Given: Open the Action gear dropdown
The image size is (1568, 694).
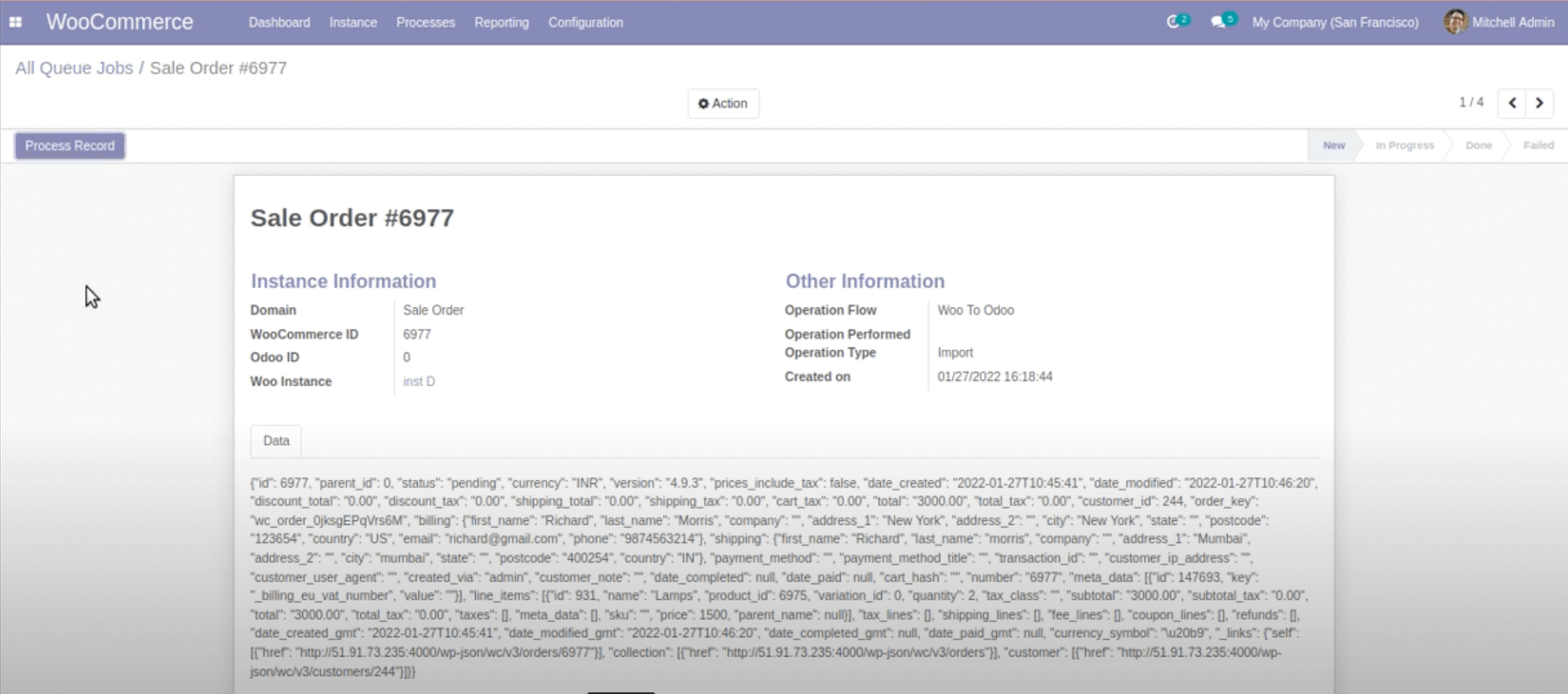Looking at the screenshot, I should pyautogui.click(x=723, y=104).
